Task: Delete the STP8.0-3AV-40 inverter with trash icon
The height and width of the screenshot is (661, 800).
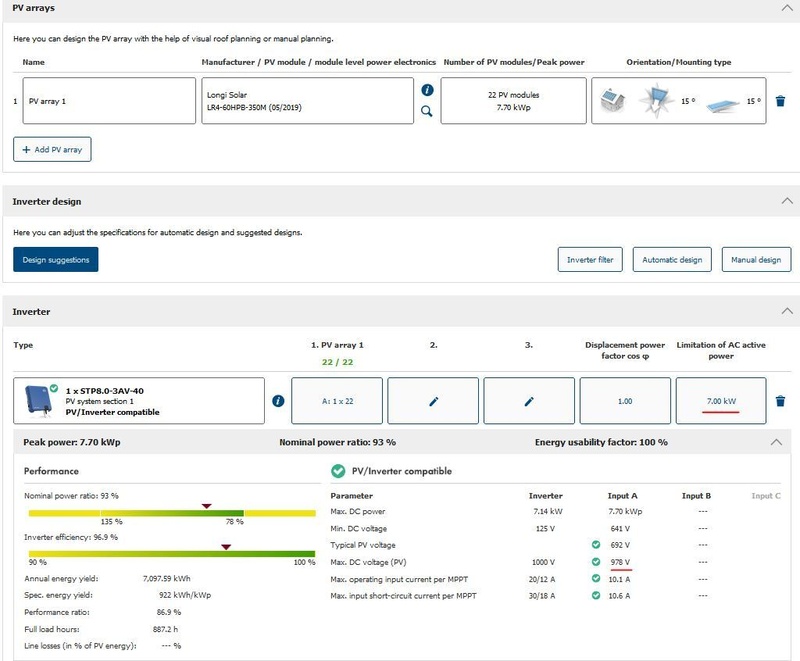Action: (x=780, y=401)
